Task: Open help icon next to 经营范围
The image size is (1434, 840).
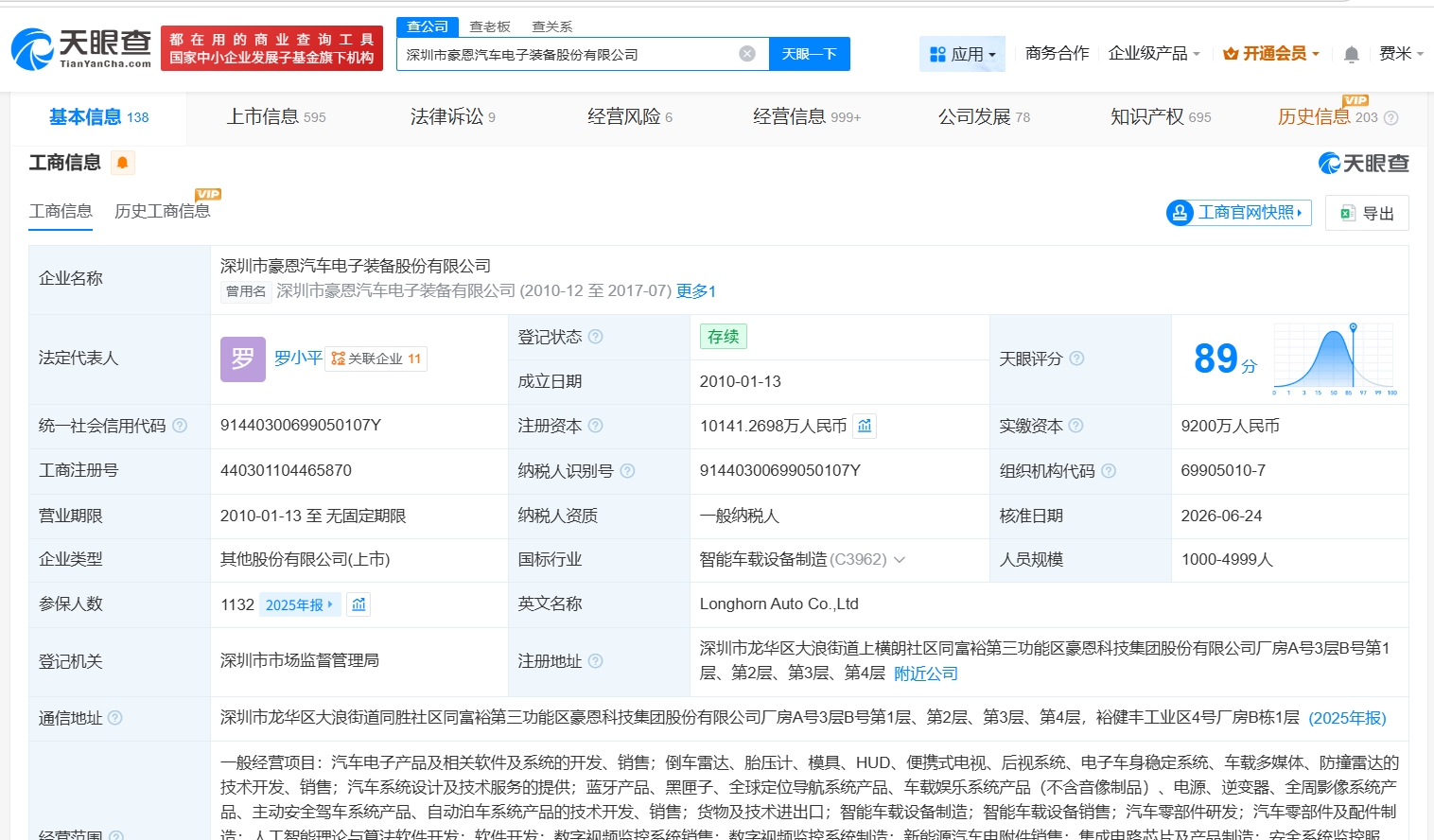Action: tap(116, 836)
